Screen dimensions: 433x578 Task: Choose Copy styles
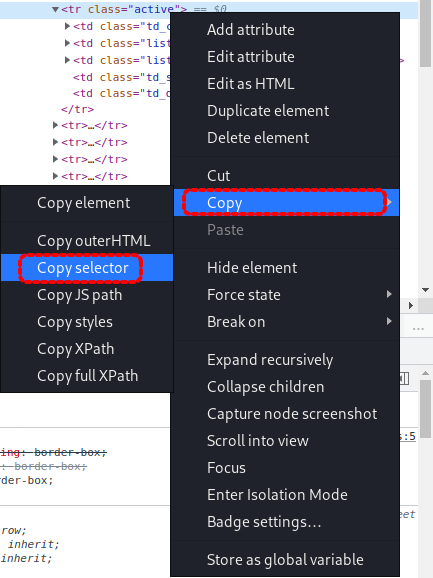point(87,322)
